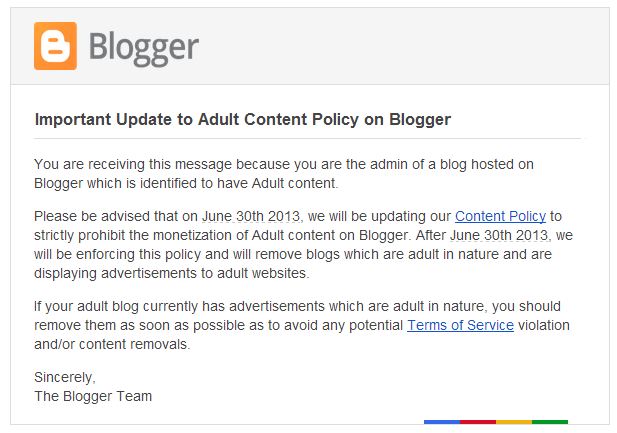Click the green segment of the footer color bar

click(x=550, y=422)
